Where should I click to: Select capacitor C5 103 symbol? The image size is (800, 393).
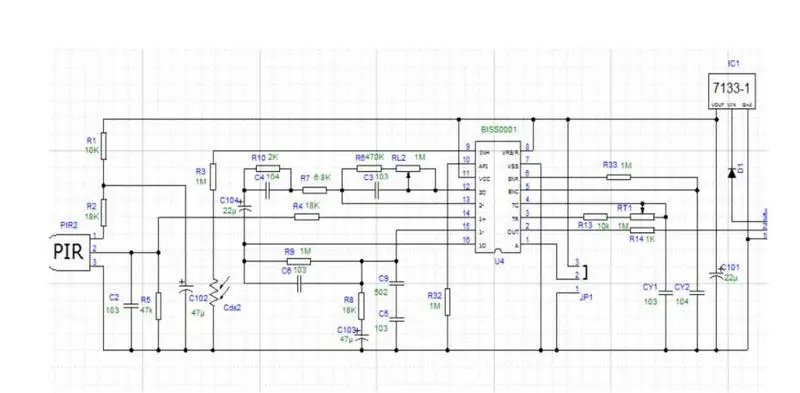(396, 320)
